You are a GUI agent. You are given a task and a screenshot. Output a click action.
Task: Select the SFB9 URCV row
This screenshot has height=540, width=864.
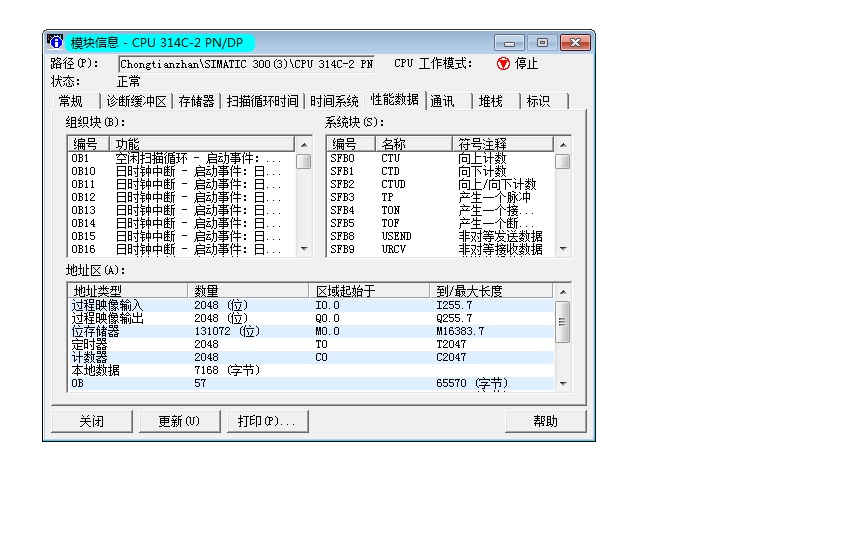click(x=440, y=250)
